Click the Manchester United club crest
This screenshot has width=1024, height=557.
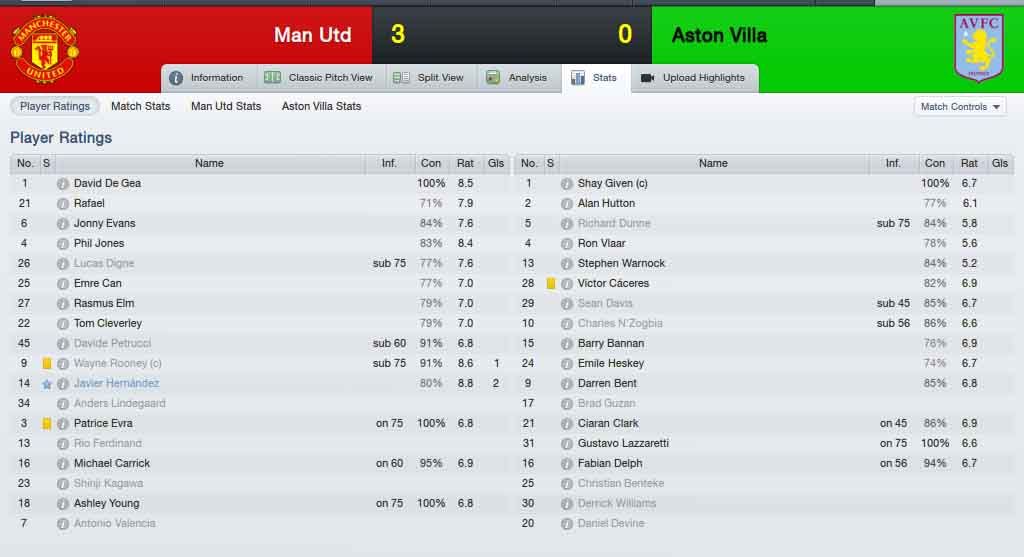(44, 49)
